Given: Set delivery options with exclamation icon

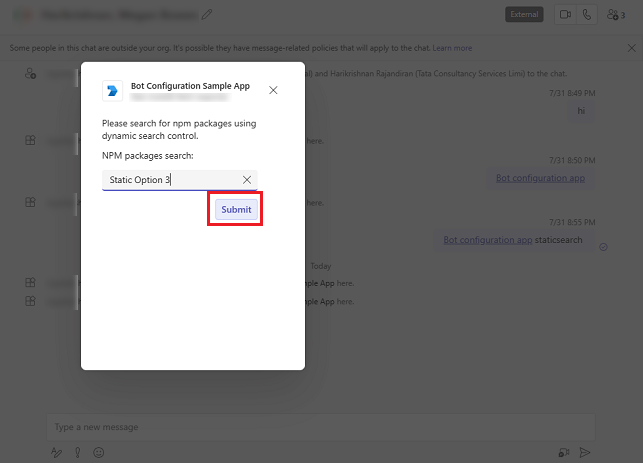Looking at the screenshot, I should (78, 452).
